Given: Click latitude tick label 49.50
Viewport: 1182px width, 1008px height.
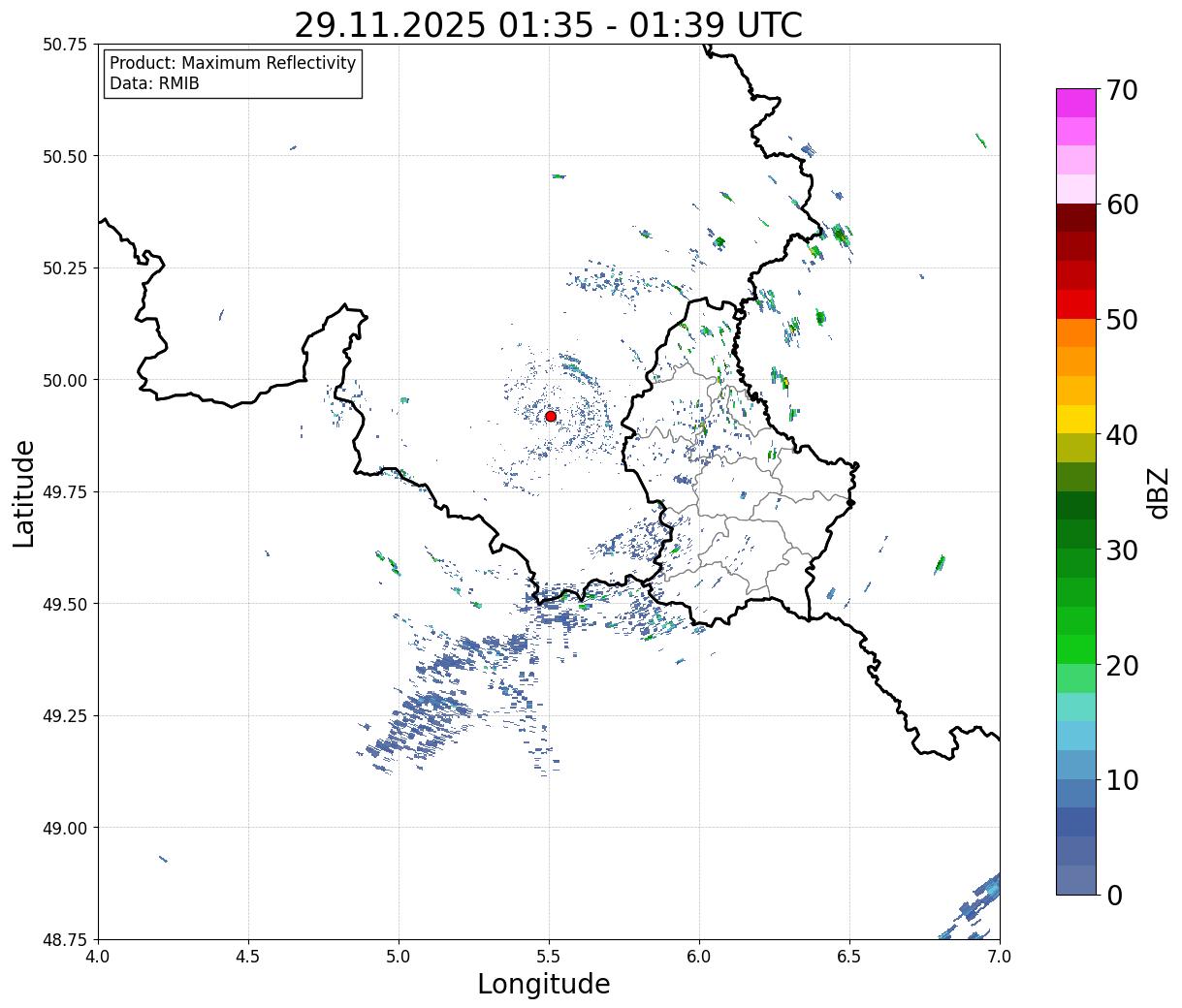Looking at the screenshot, I should point(64,604).
